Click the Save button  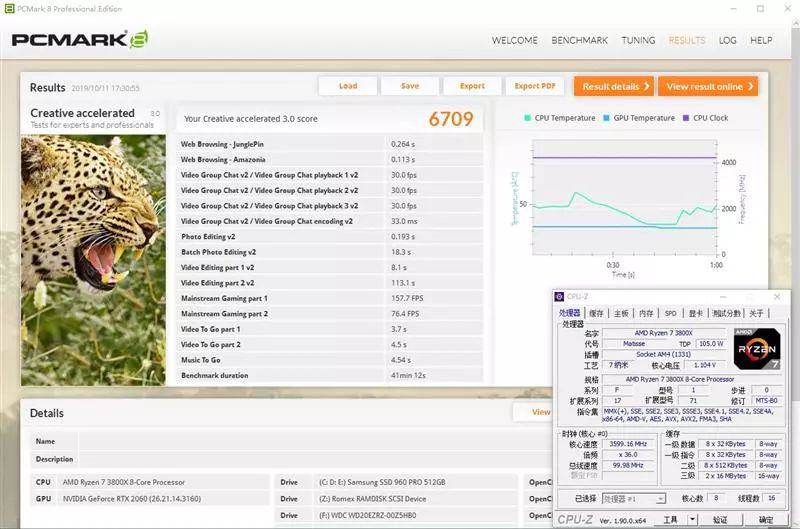click(x=410, y=86)
